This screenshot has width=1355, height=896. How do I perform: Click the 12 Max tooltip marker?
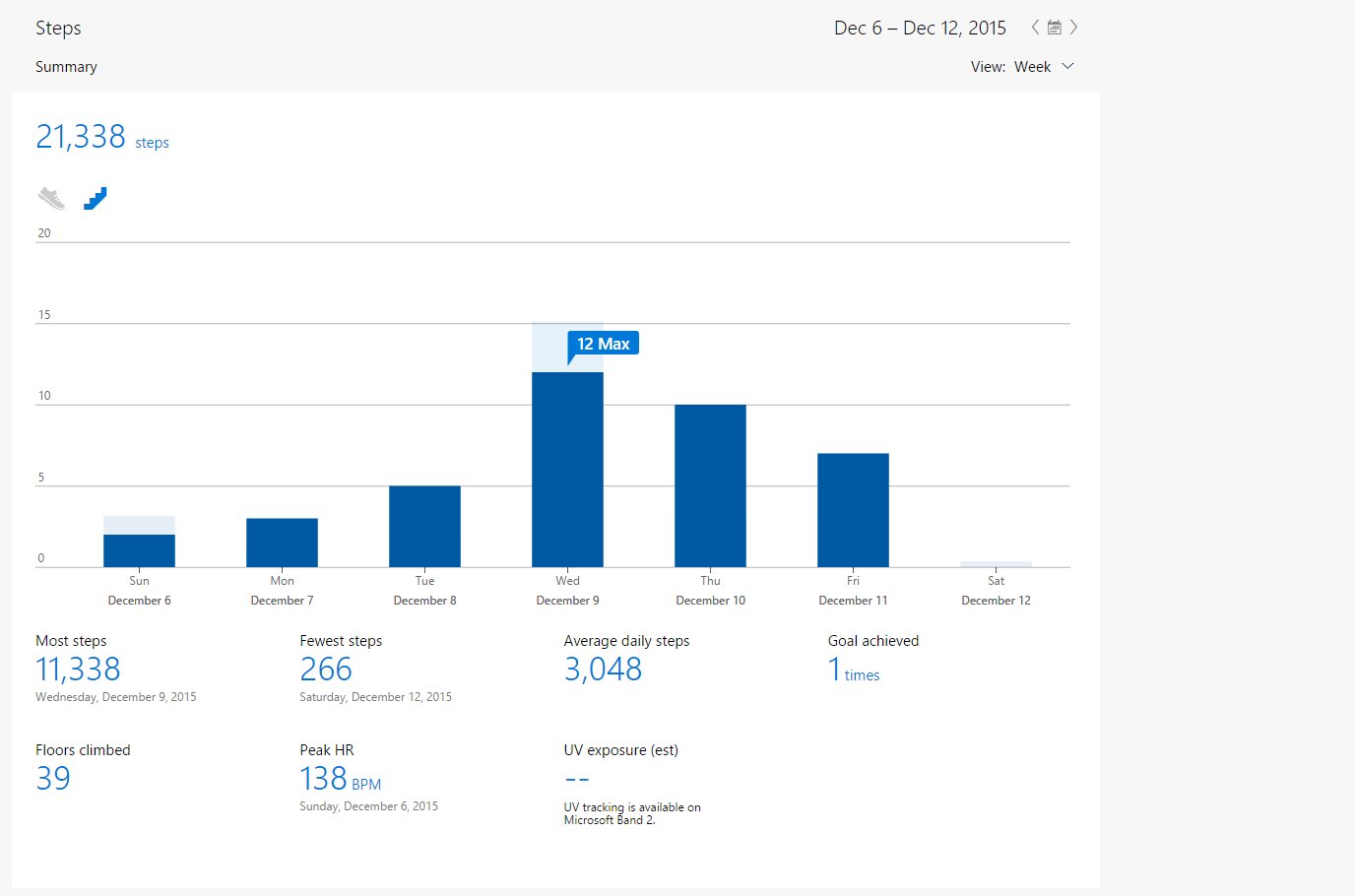[x=603, y=345]
